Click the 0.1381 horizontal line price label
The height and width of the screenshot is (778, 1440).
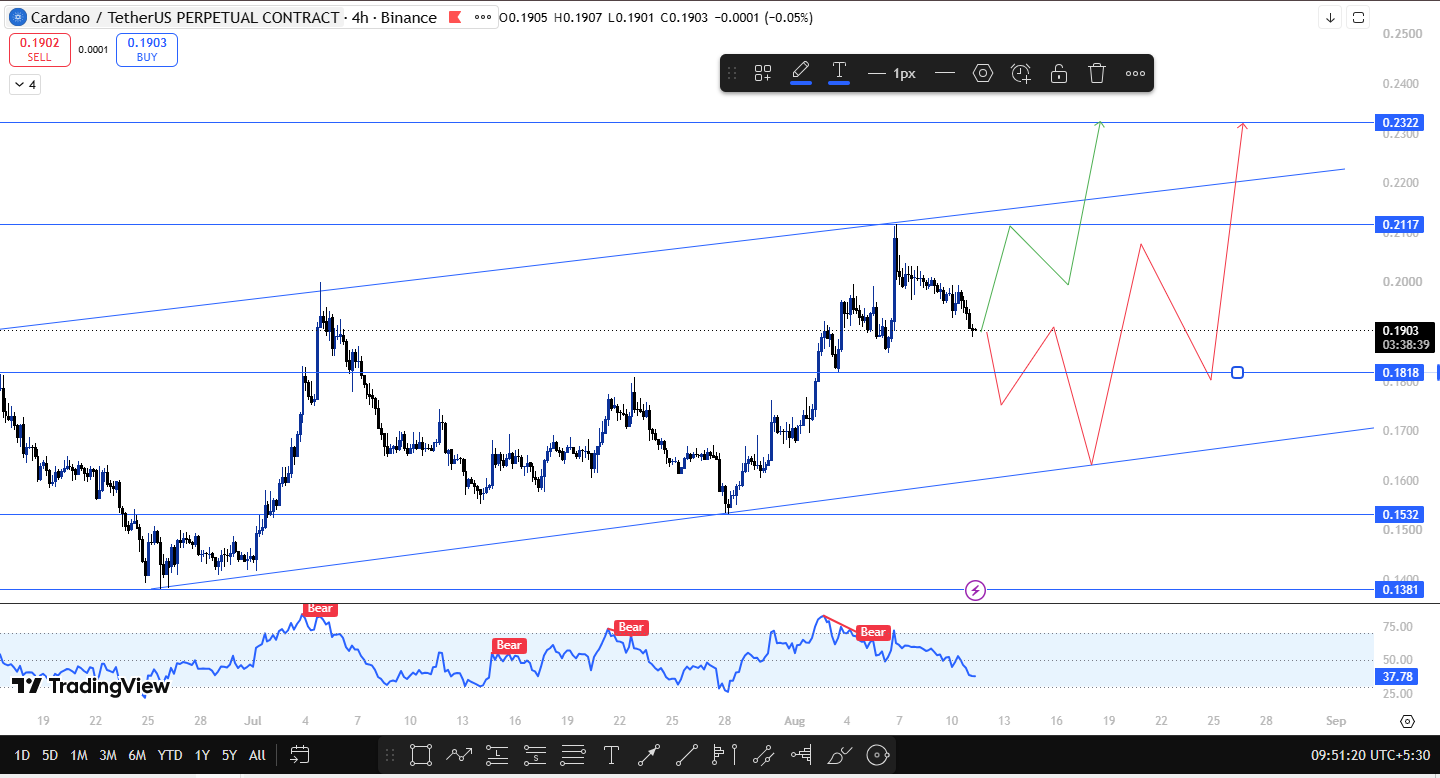1400,590
